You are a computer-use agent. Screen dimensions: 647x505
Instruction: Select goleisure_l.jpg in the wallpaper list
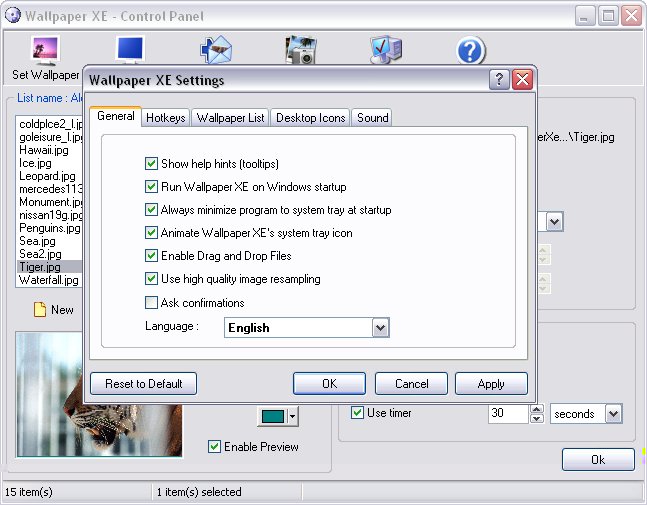coord(50,137)
